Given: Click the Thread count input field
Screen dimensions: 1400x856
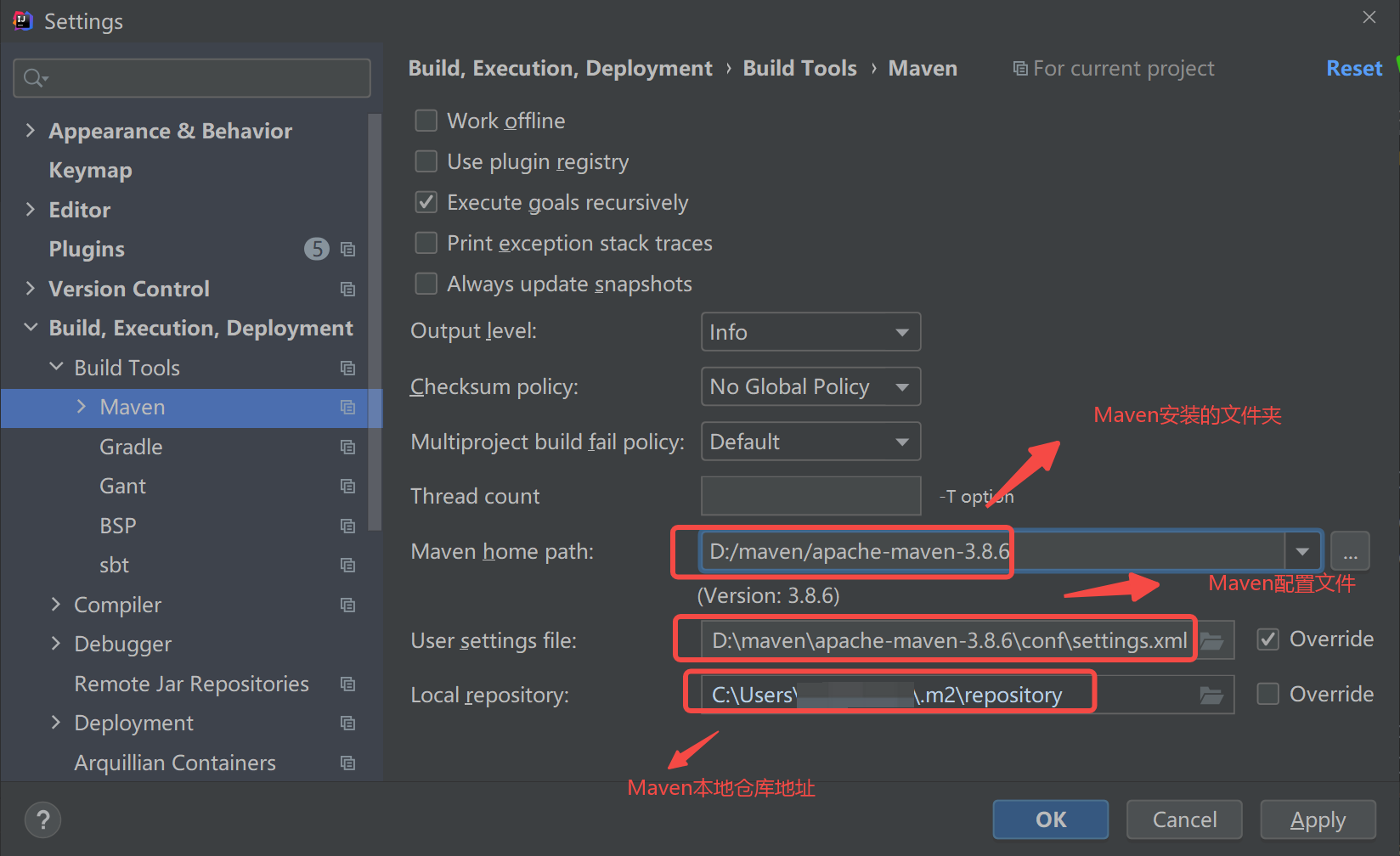Looking at the screenshot, I should [810, 496].
